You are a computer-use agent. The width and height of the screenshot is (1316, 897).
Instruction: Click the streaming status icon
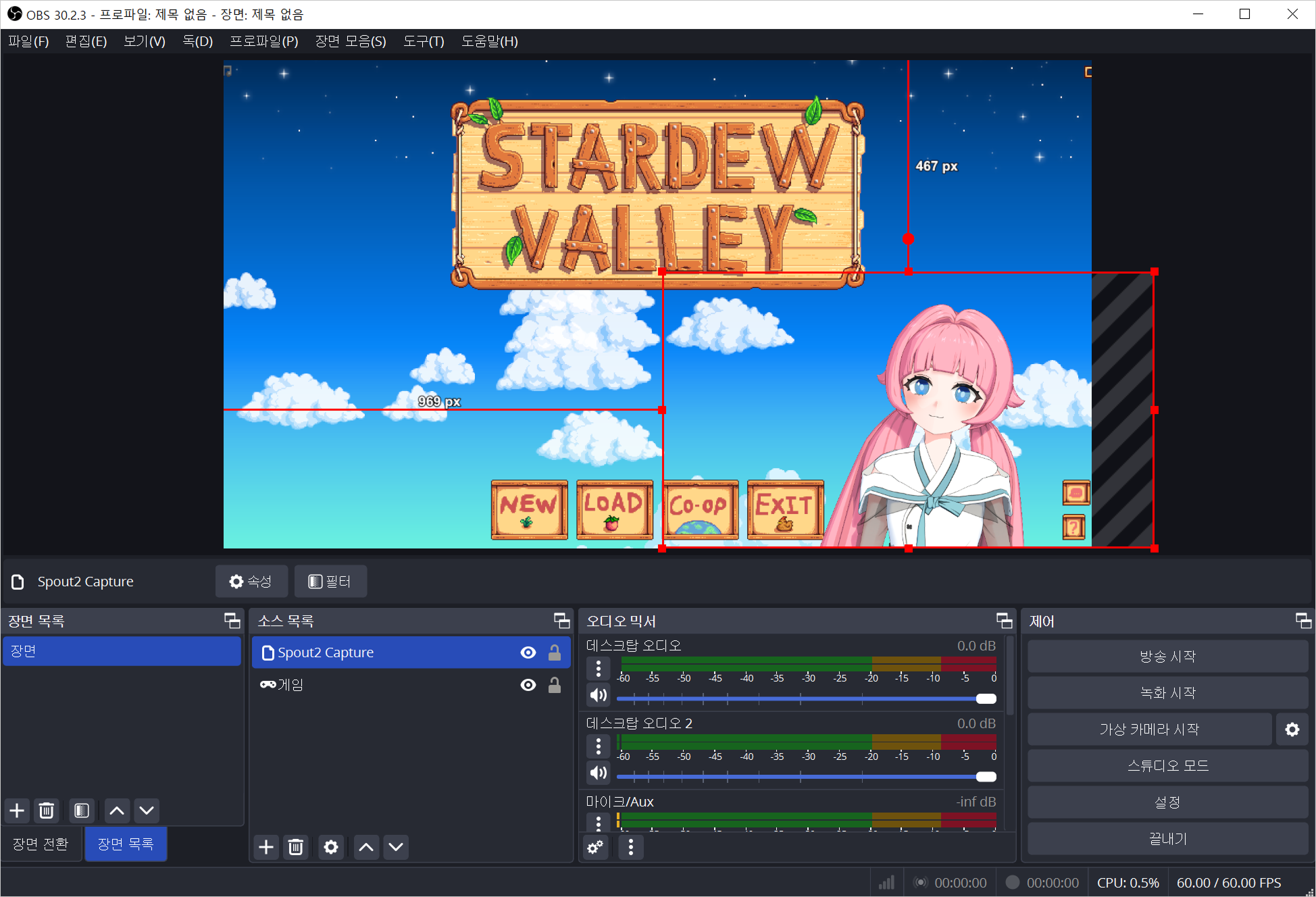tap(920, 882)
